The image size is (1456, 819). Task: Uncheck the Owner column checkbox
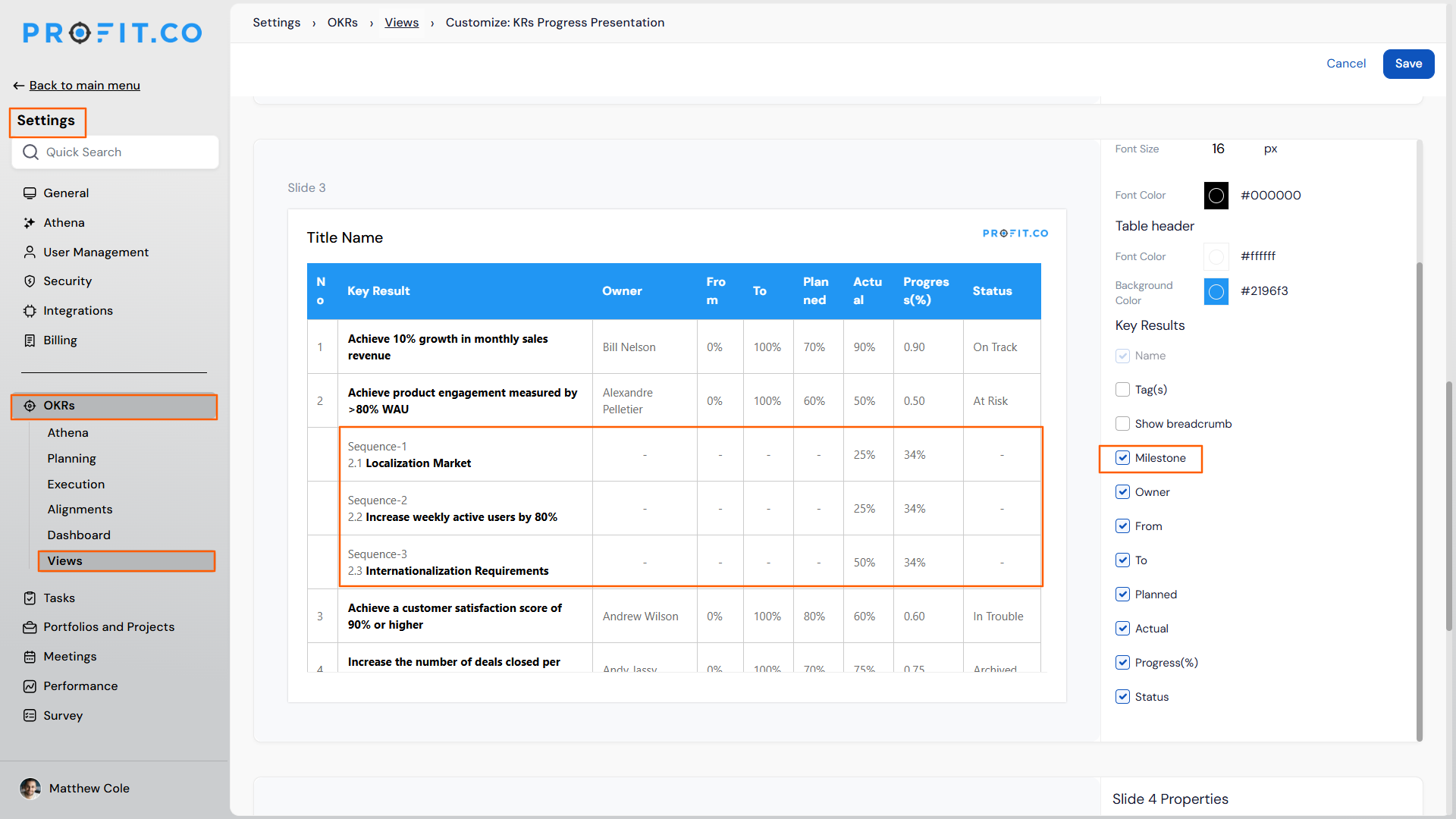click(x=1122, y=492)
